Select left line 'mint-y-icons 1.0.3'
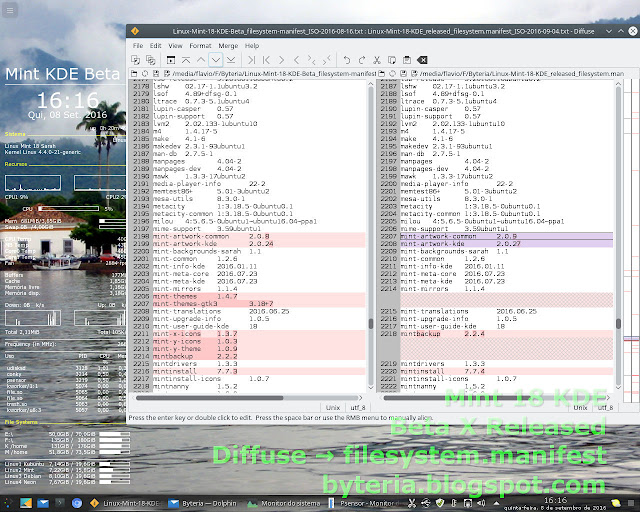 [x=259, y=341]
